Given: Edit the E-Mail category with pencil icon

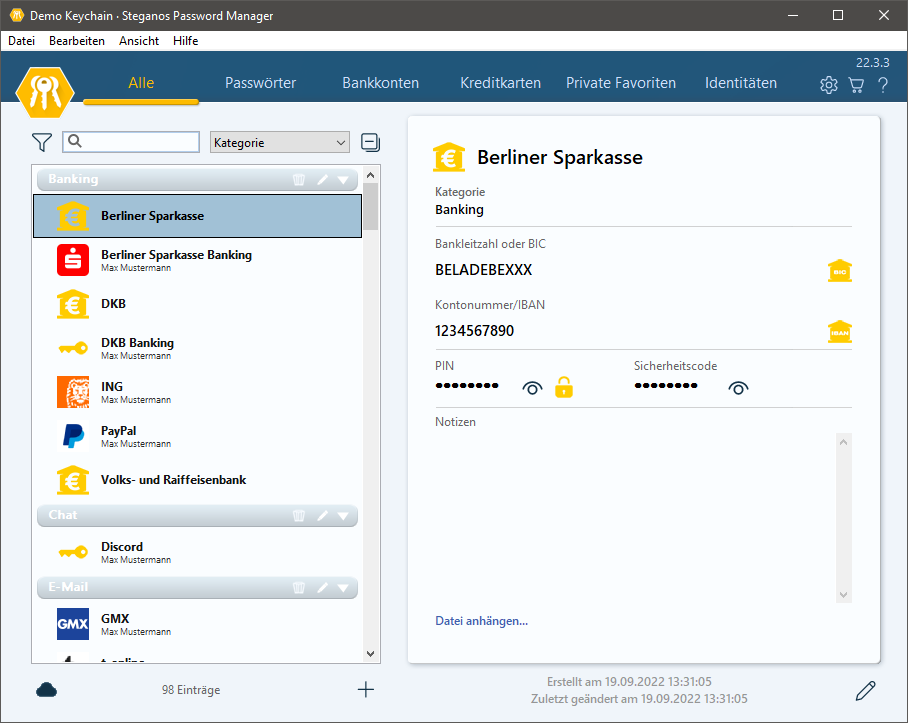Looking at the screenshot, I should pyautogui.click(x=323, y=588).
